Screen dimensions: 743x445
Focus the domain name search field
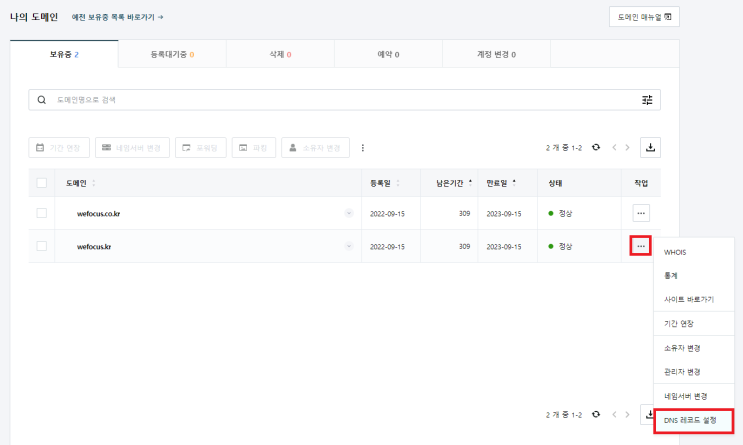point(344,100)
